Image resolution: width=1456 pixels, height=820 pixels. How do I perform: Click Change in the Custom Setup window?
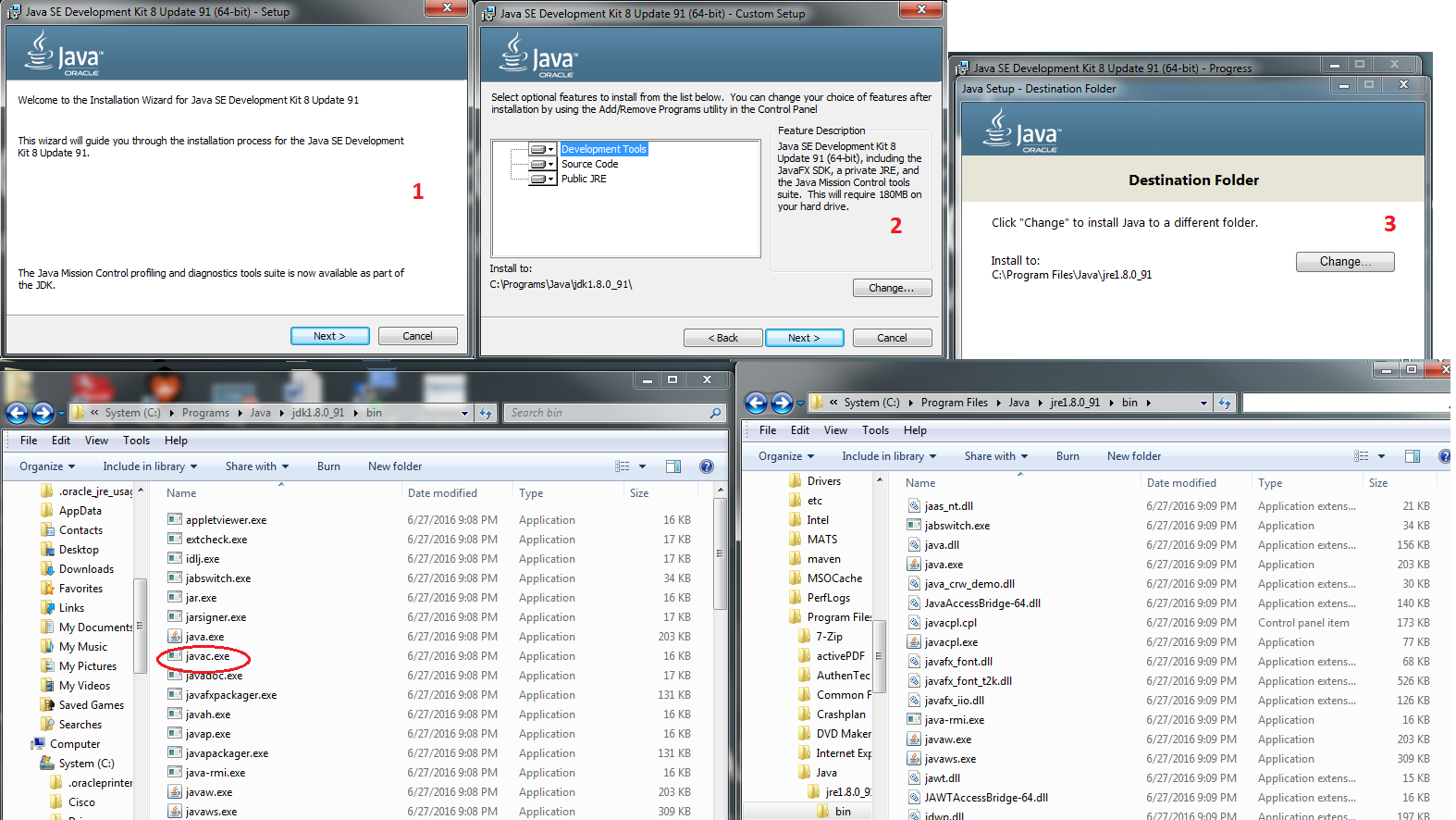click(x=892, y=288)
